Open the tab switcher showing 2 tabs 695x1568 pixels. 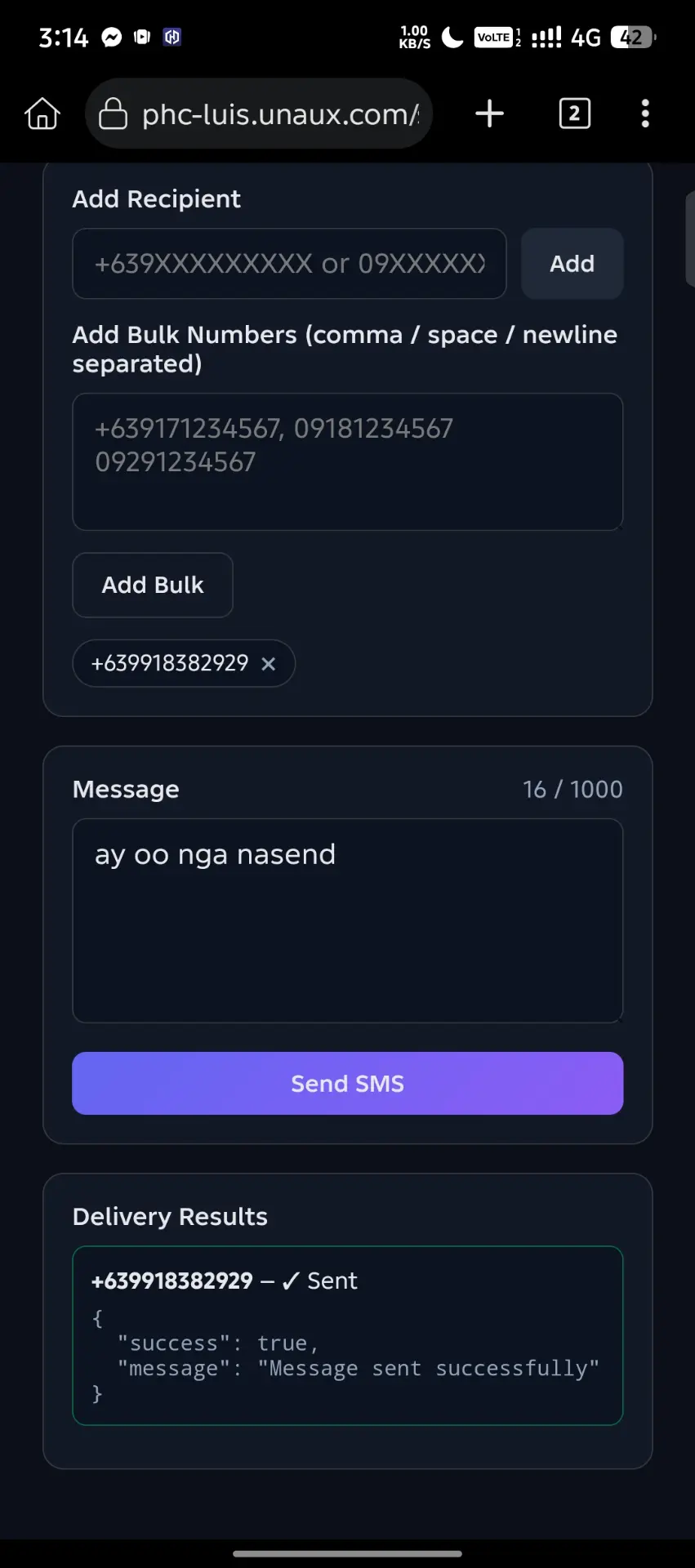coord(574,114)
